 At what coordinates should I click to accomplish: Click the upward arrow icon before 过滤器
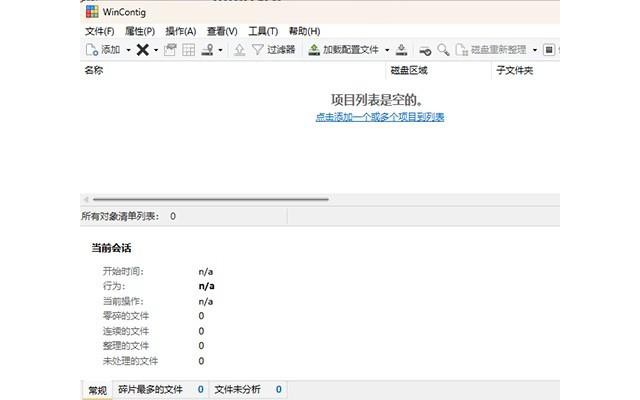pos(239,50)
